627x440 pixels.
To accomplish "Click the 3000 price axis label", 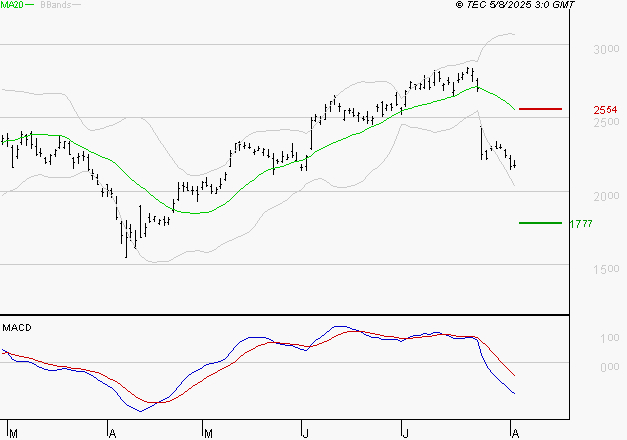I will [606, 49].
